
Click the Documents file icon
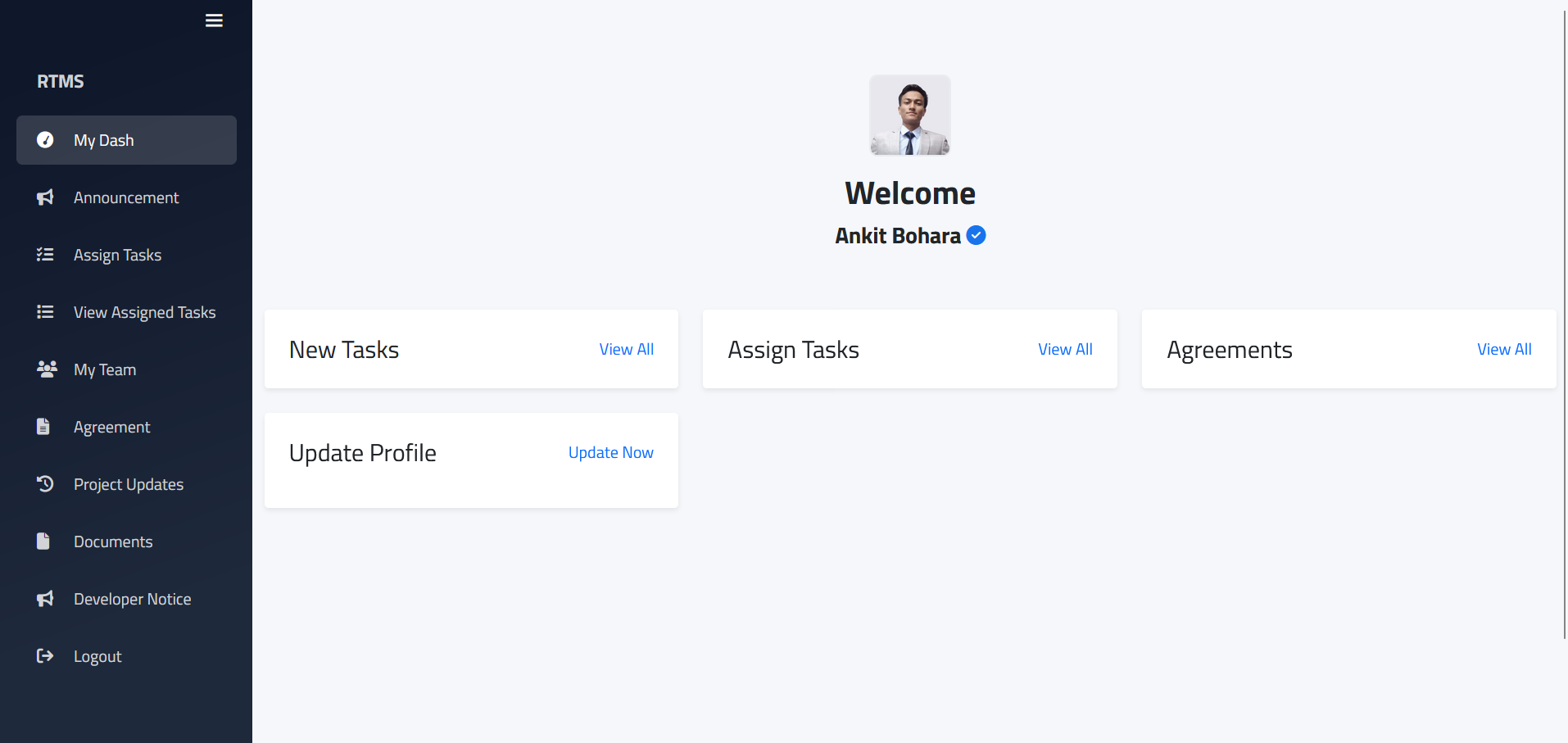tap(43, 541)
